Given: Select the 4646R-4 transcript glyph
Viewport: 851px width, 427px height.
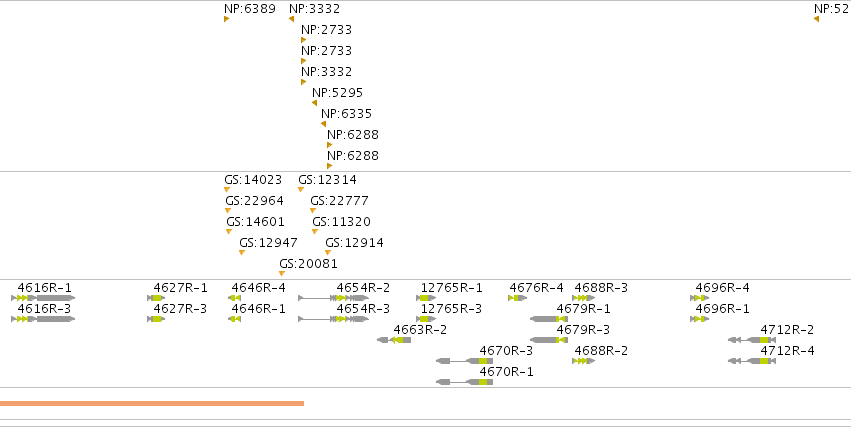Looking at the screenshot, I should click(x=234, y=298).
